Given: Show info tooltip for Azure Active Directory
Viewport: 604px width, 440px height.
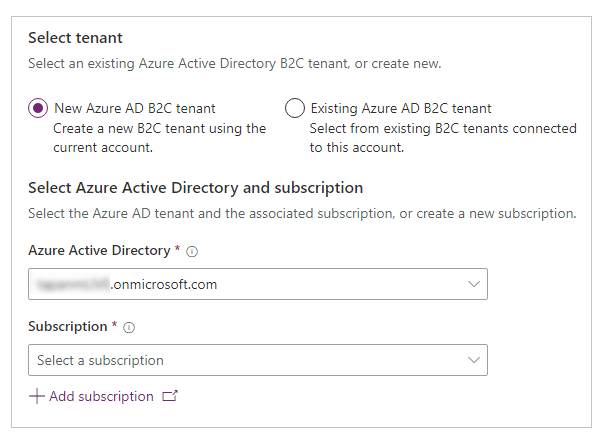Looking at the screenshot, I should 192,252.
